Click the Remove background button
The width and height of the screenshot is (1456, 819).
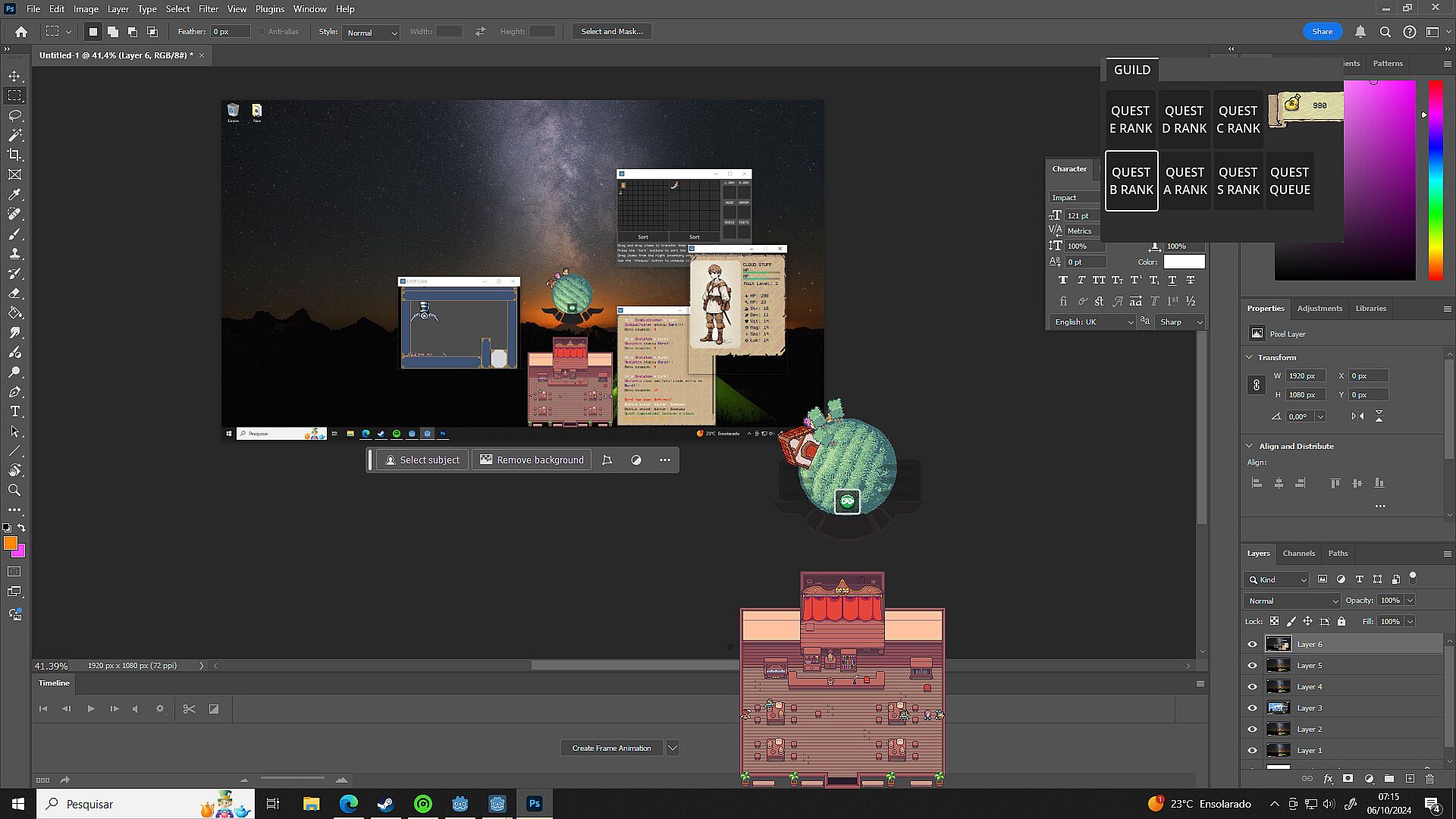[532, 460]
